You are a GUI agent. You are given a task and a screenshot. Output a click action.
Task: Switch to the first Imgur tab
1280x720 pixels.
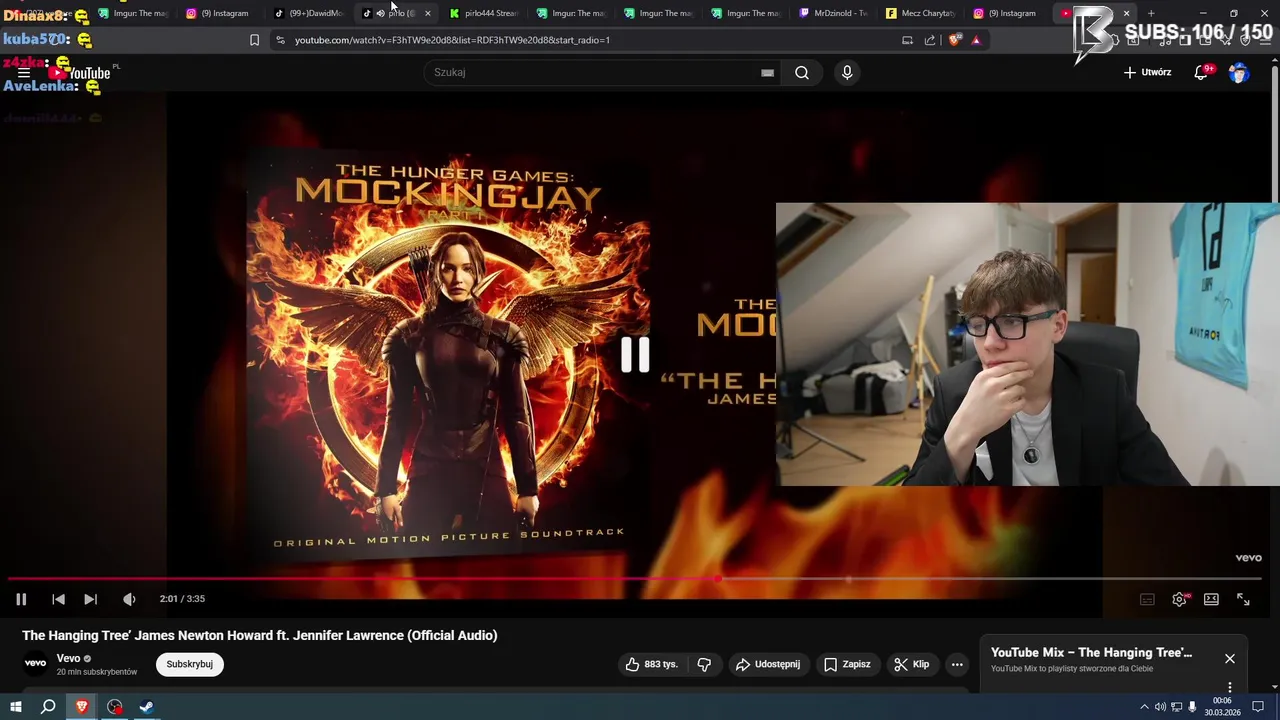tap(133, 13)
